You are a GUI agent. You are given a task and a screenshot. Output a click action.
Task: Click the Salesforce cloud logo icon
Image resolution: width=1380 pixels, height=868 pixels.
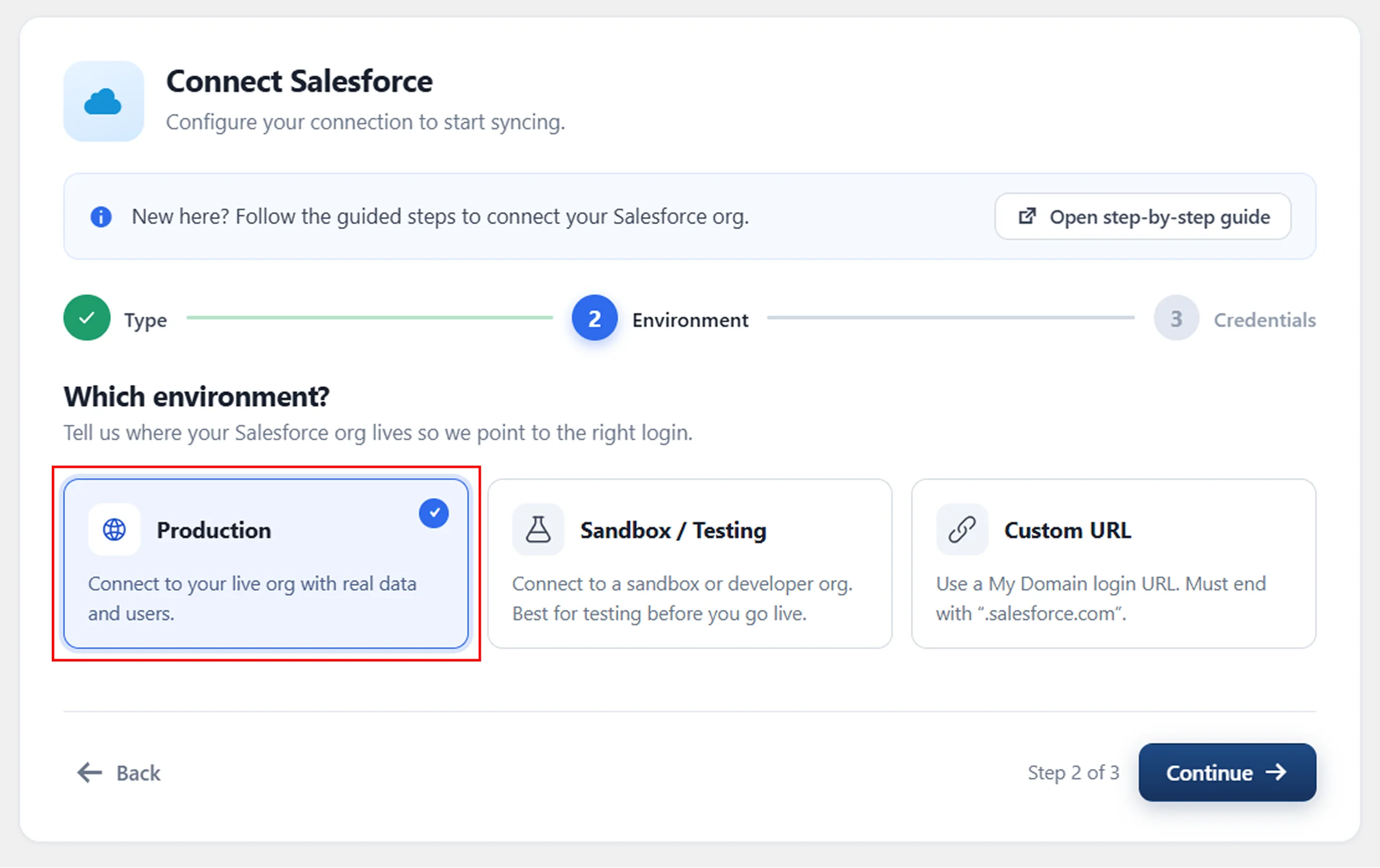(x=103, y=102)
